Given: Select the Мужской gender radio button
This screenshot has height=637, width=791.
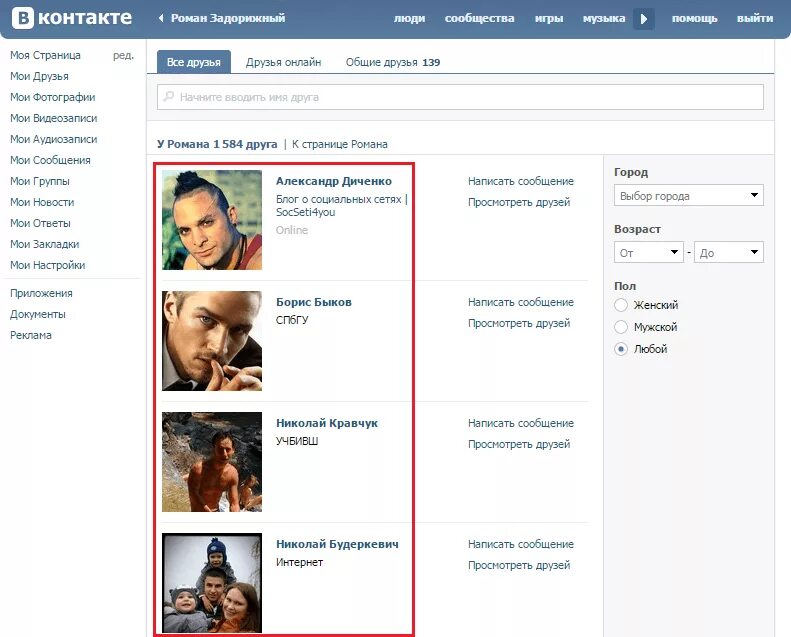Looking at the screenshot, I should (621, 327).
